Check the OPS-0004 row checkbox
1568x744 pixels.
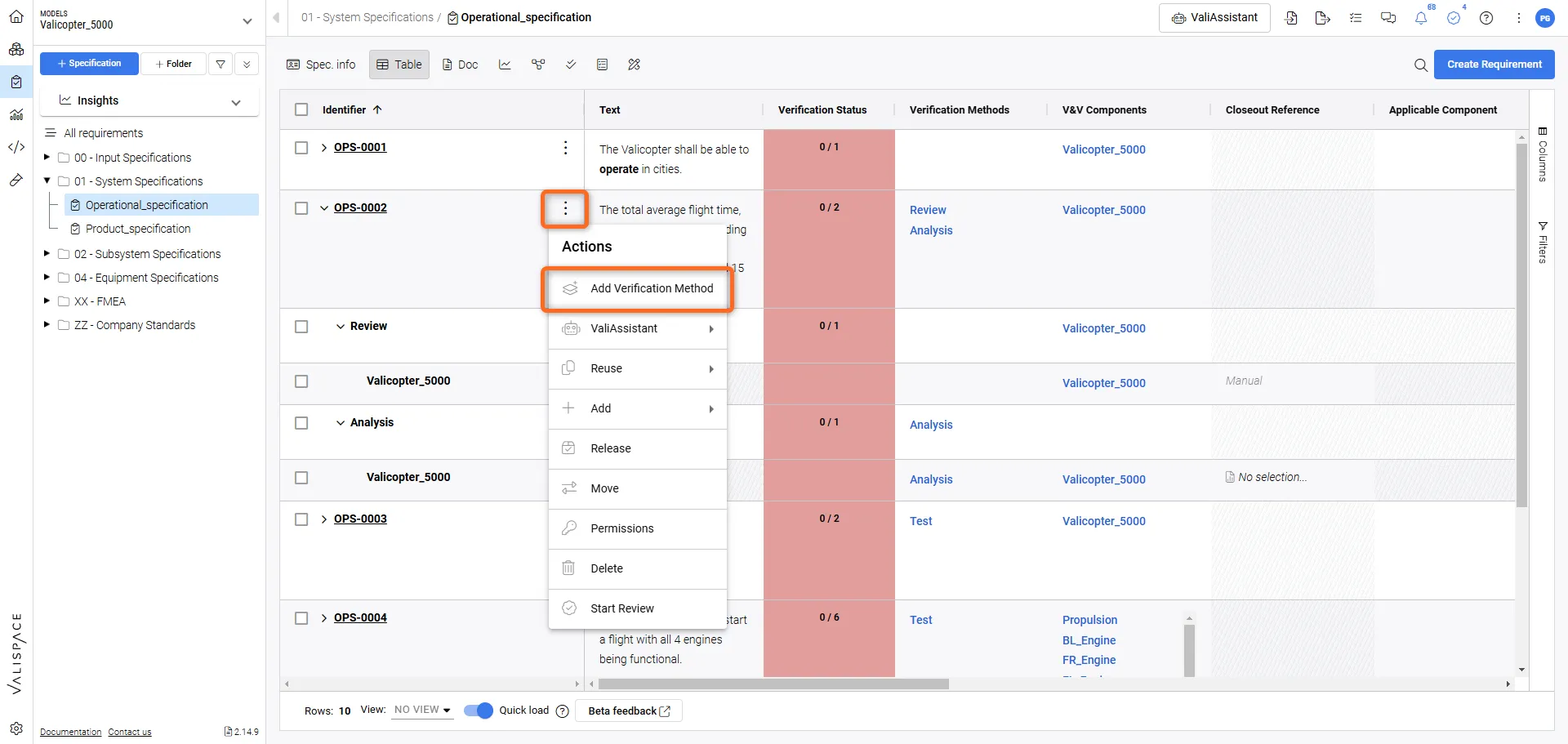[301, 618]
